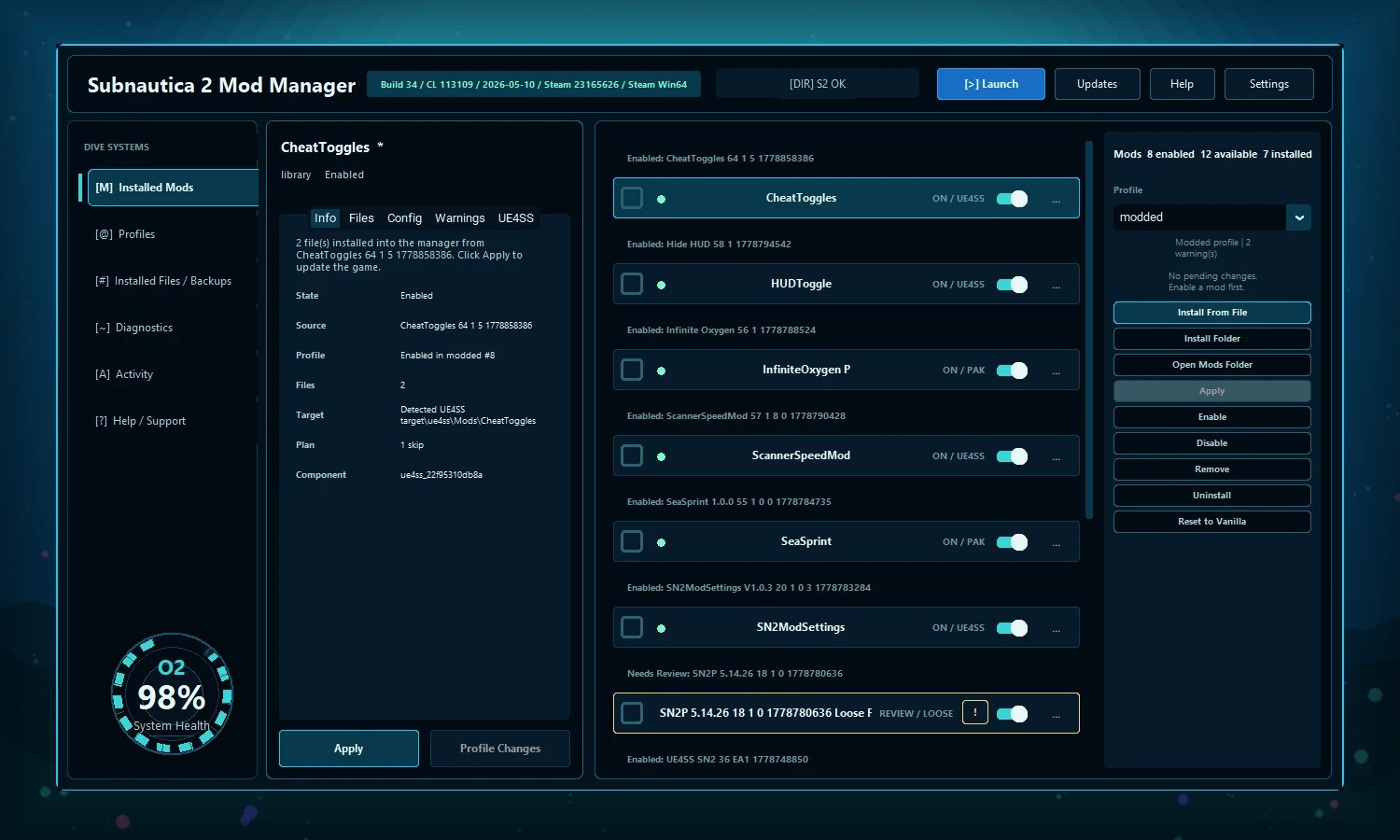Toggle the InfiniteOxygen P mod switch
1400x840 pixels.
click(x=1012, y=371)
